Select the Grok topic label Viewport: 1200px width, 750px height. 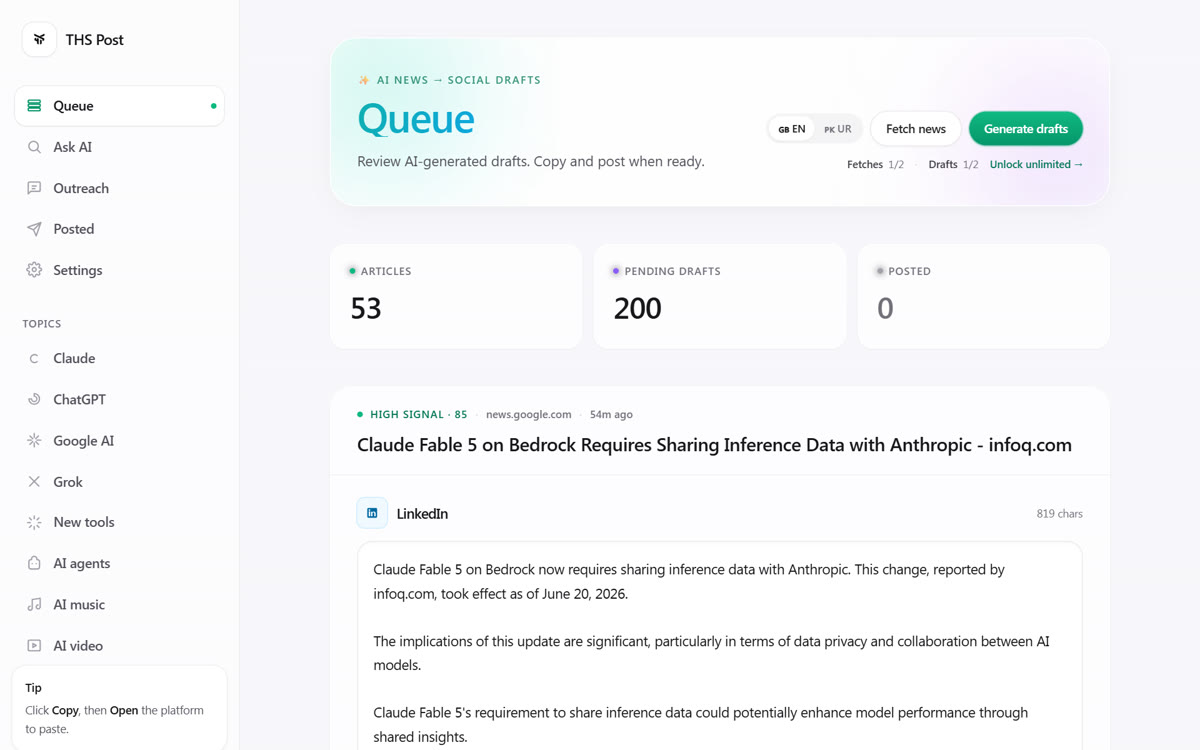pos(68,481)
